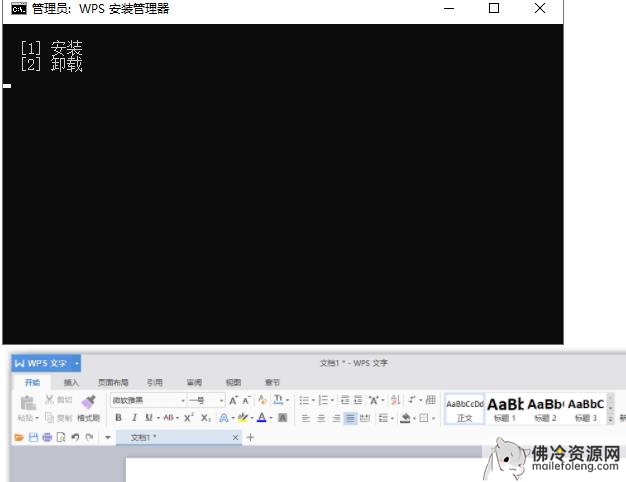Click the Superscript X² icon

tap(188, 418)
